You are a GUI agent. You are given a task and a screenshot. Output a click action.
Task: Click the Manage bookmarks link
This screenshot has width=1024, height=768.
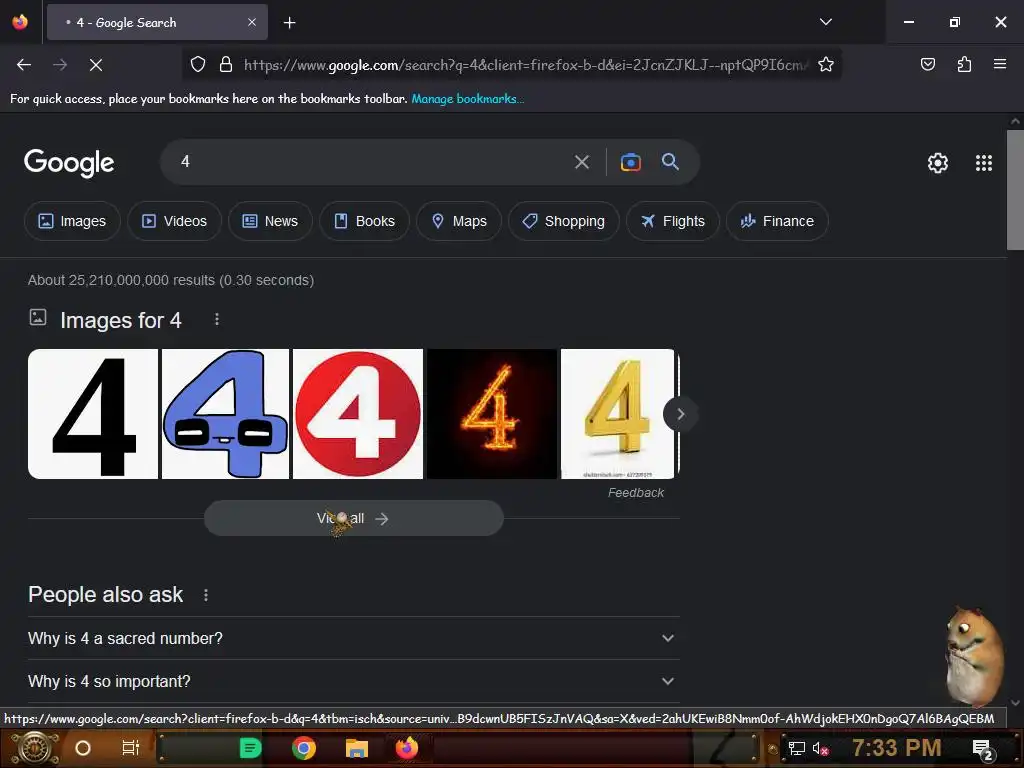[468, 99]
